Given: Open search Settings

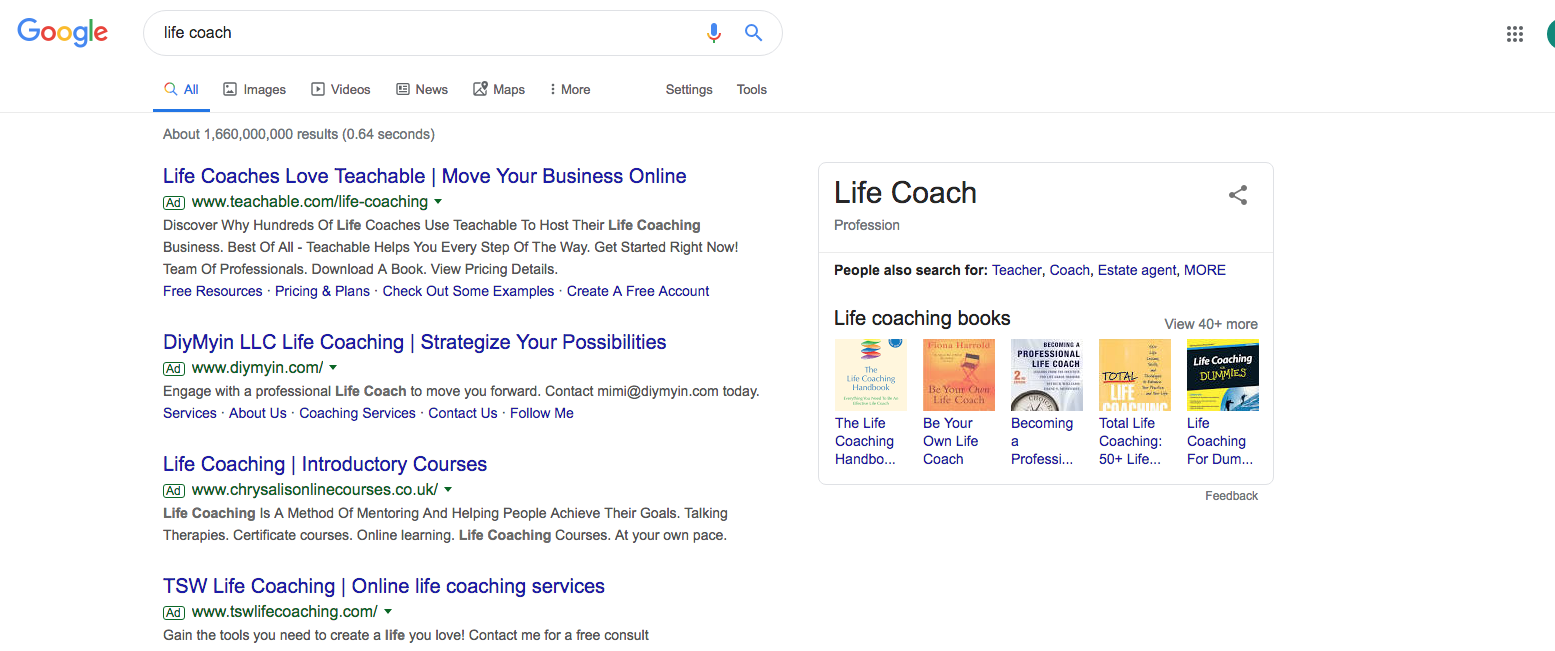Looking at the screenshot, I should [x=689, y=89].
